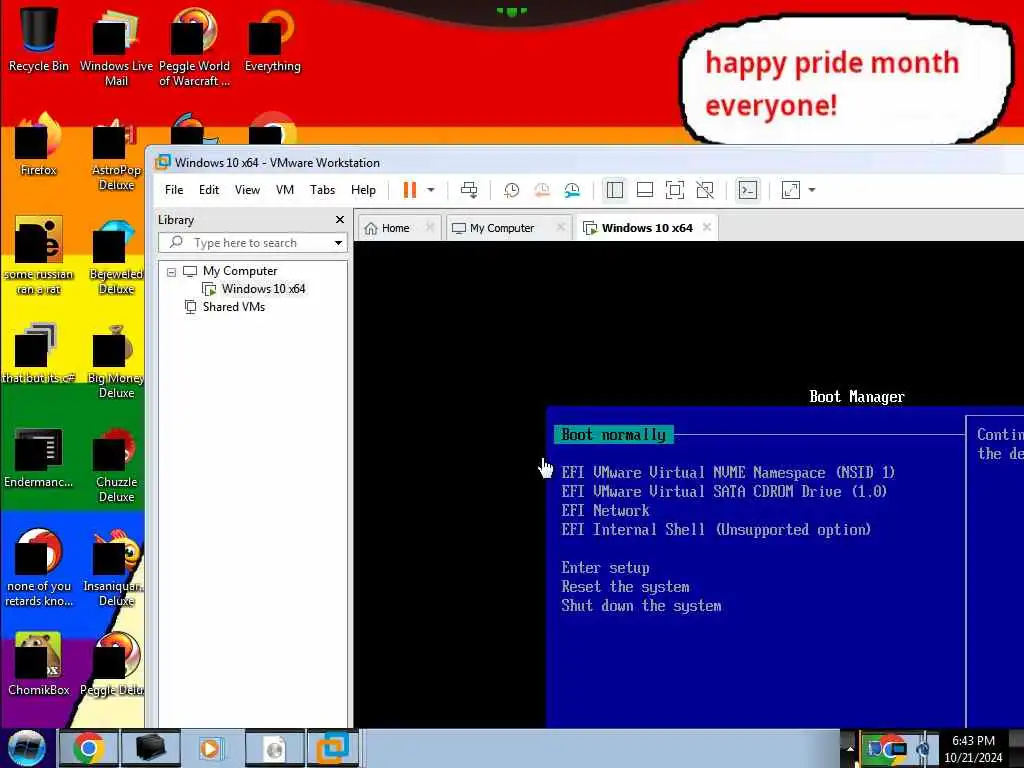Toggle the thumbnail bar view button
The width and height of the screenshot is (1024, 768).
(645, 190)
